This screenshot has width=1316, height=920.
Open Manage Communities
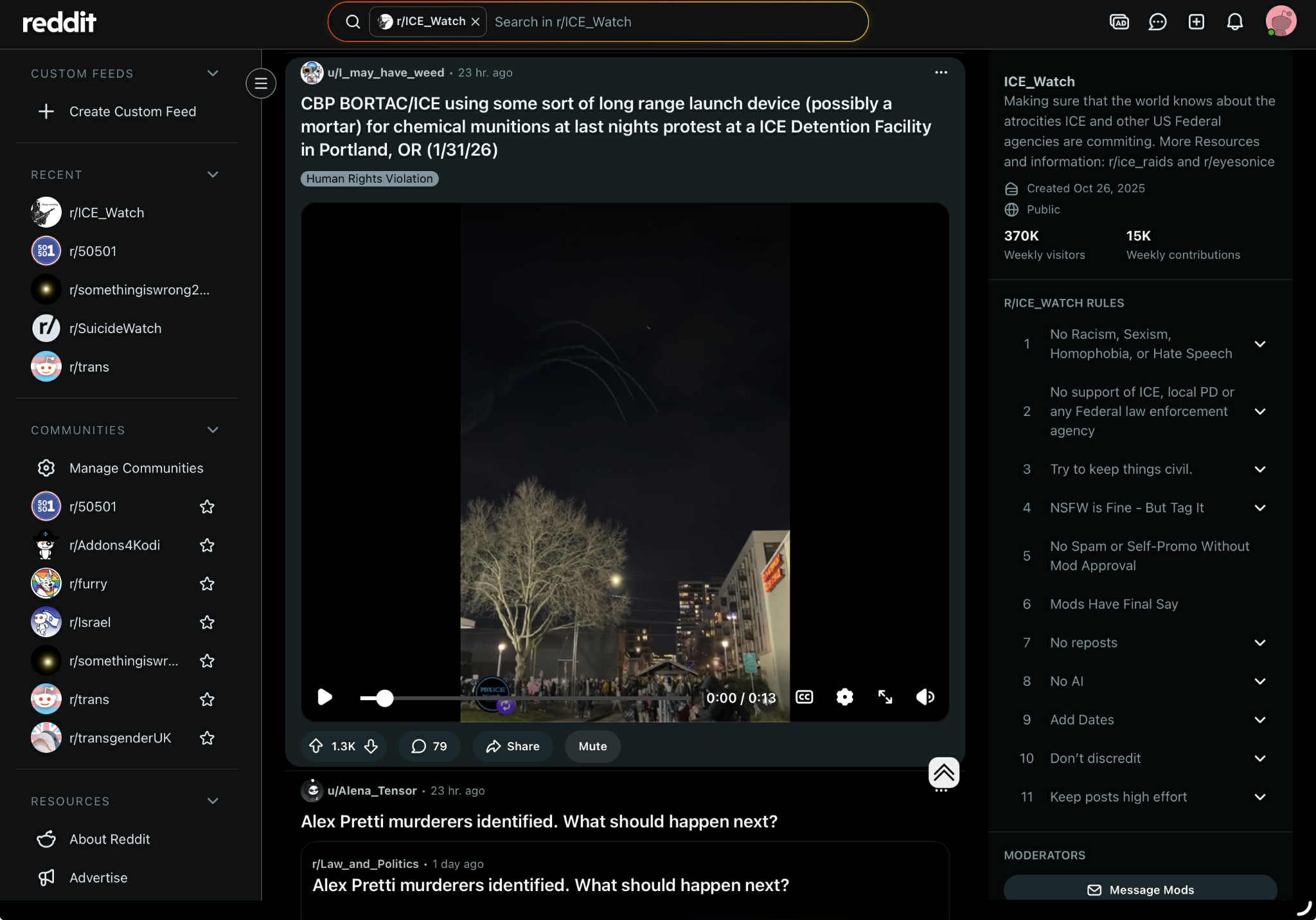point(136,468)
